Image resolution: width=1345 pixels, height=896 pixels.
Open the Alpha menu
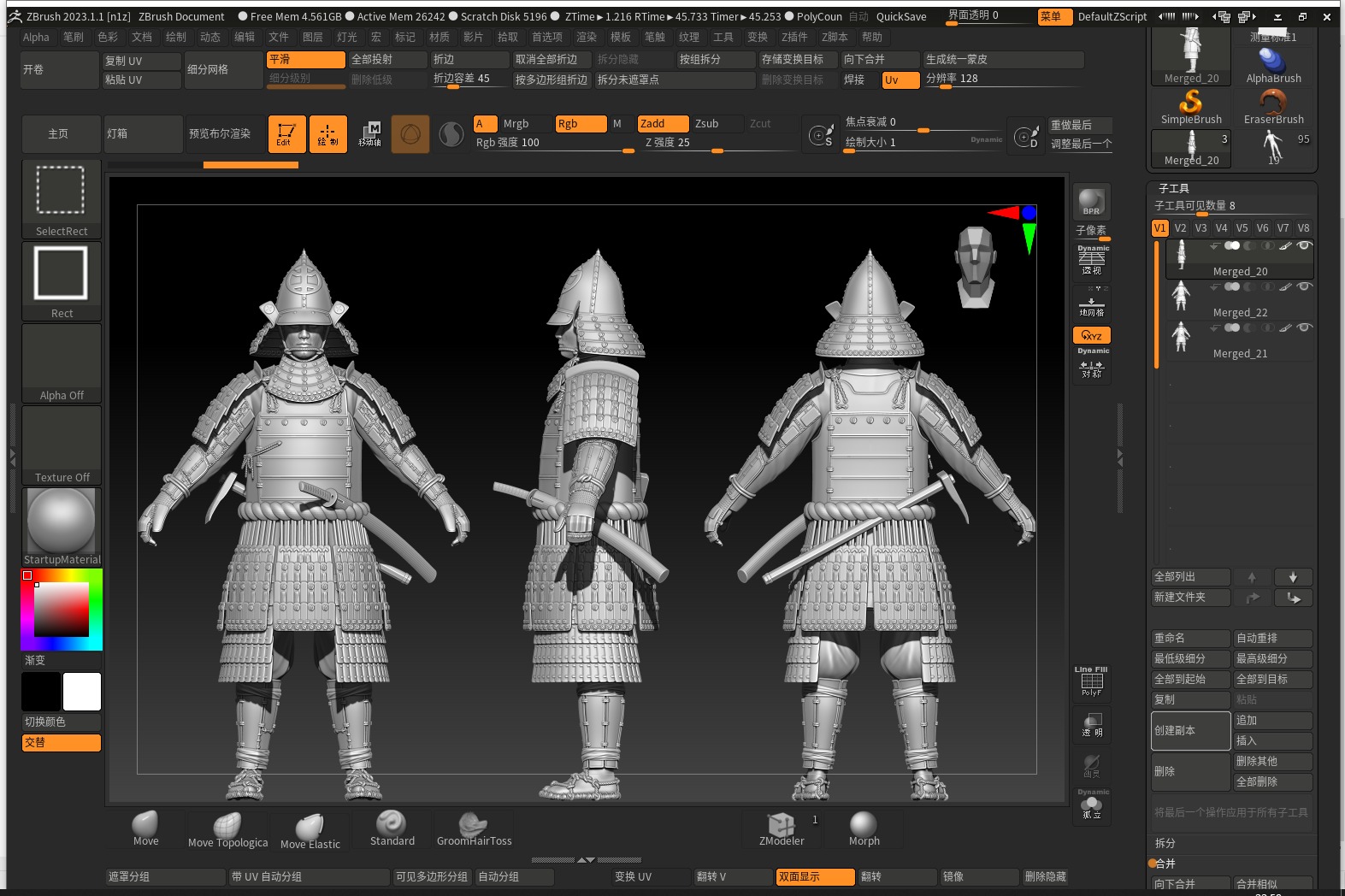[36, 37]
